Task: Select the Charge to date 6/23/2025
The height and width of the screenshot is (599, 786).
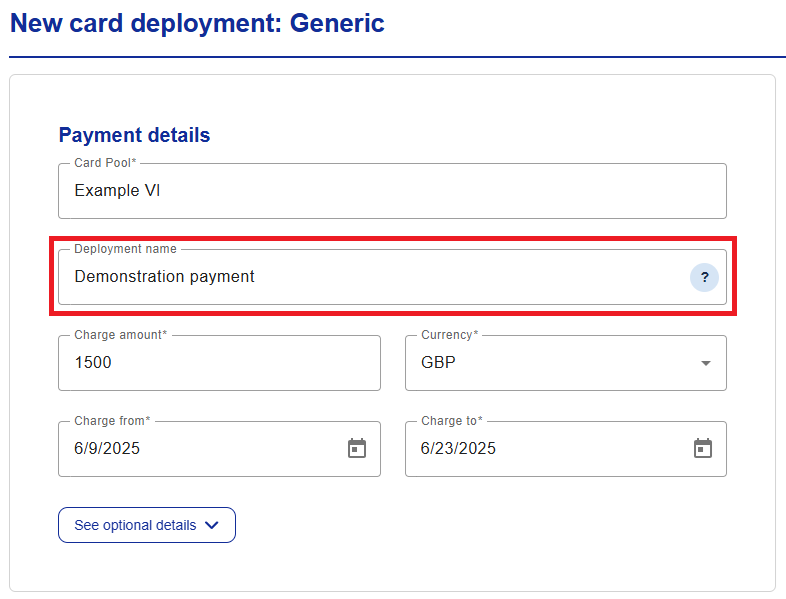Action: pyautogui.click(x=458, y=448)
